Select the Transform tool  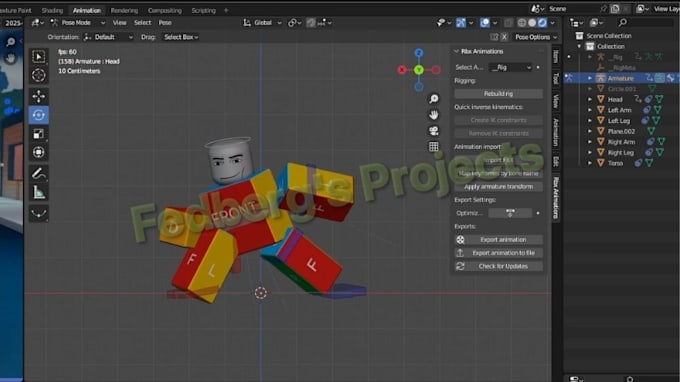pos(39,152)
